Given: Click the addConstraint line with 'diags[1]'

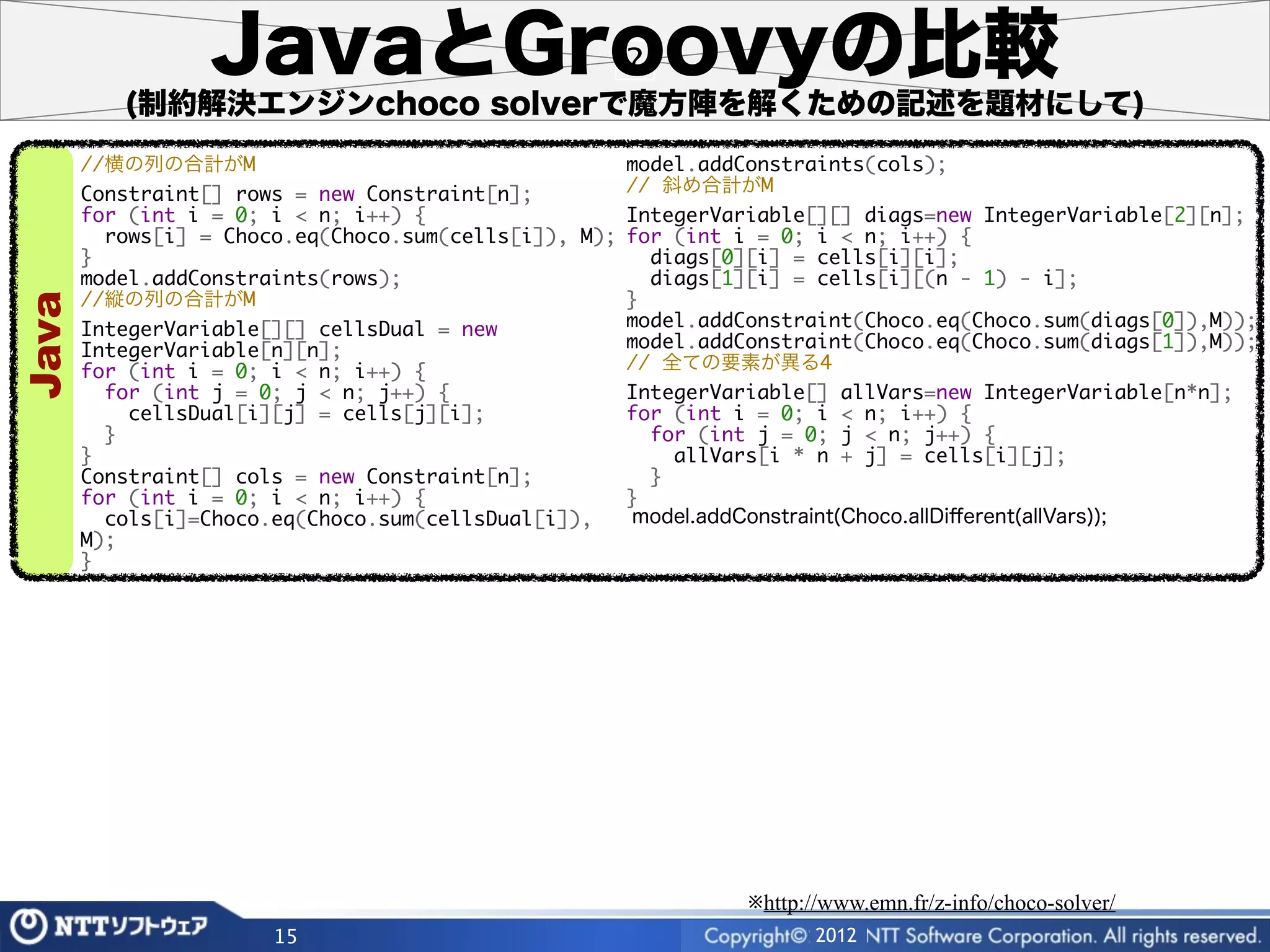Looking at the screenshot, I should point(941,342).
